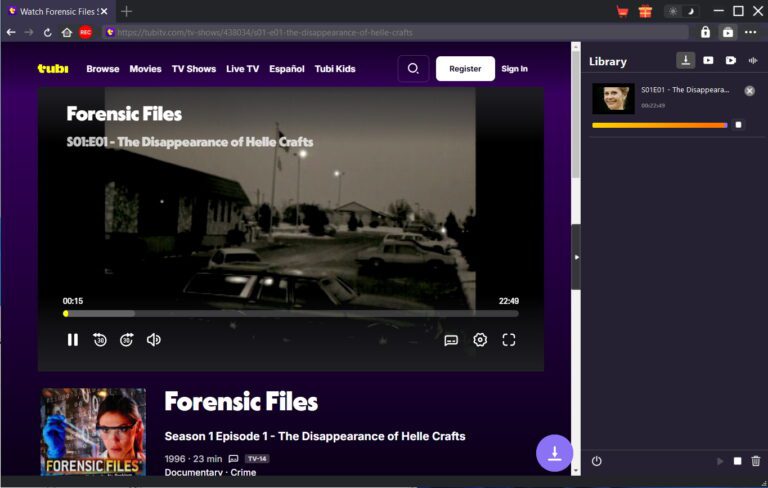Go to Movies section

coord(145,69)
